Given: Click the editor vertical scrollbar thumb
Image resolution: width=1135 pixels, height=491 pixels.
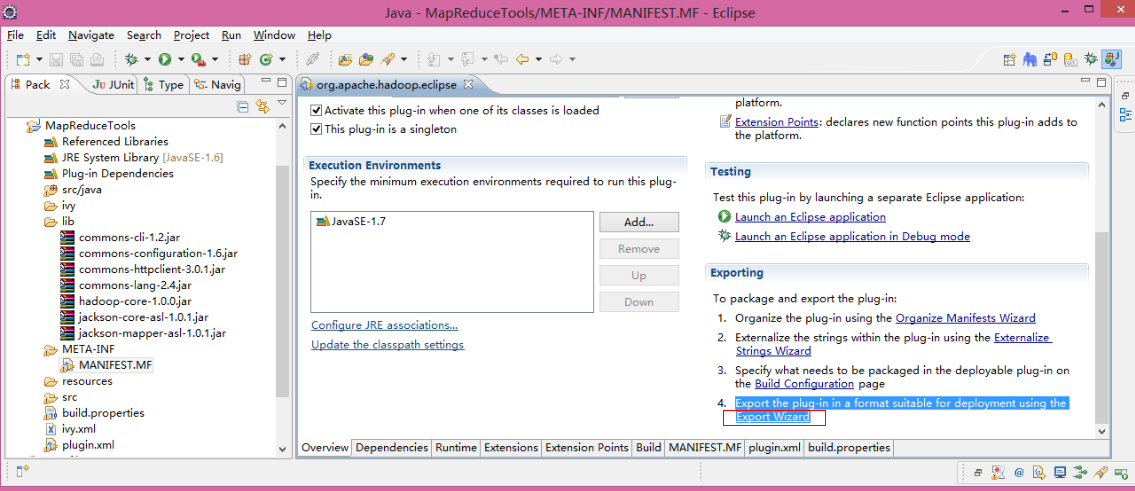Looking at the screenshot, I should 1102,327.
